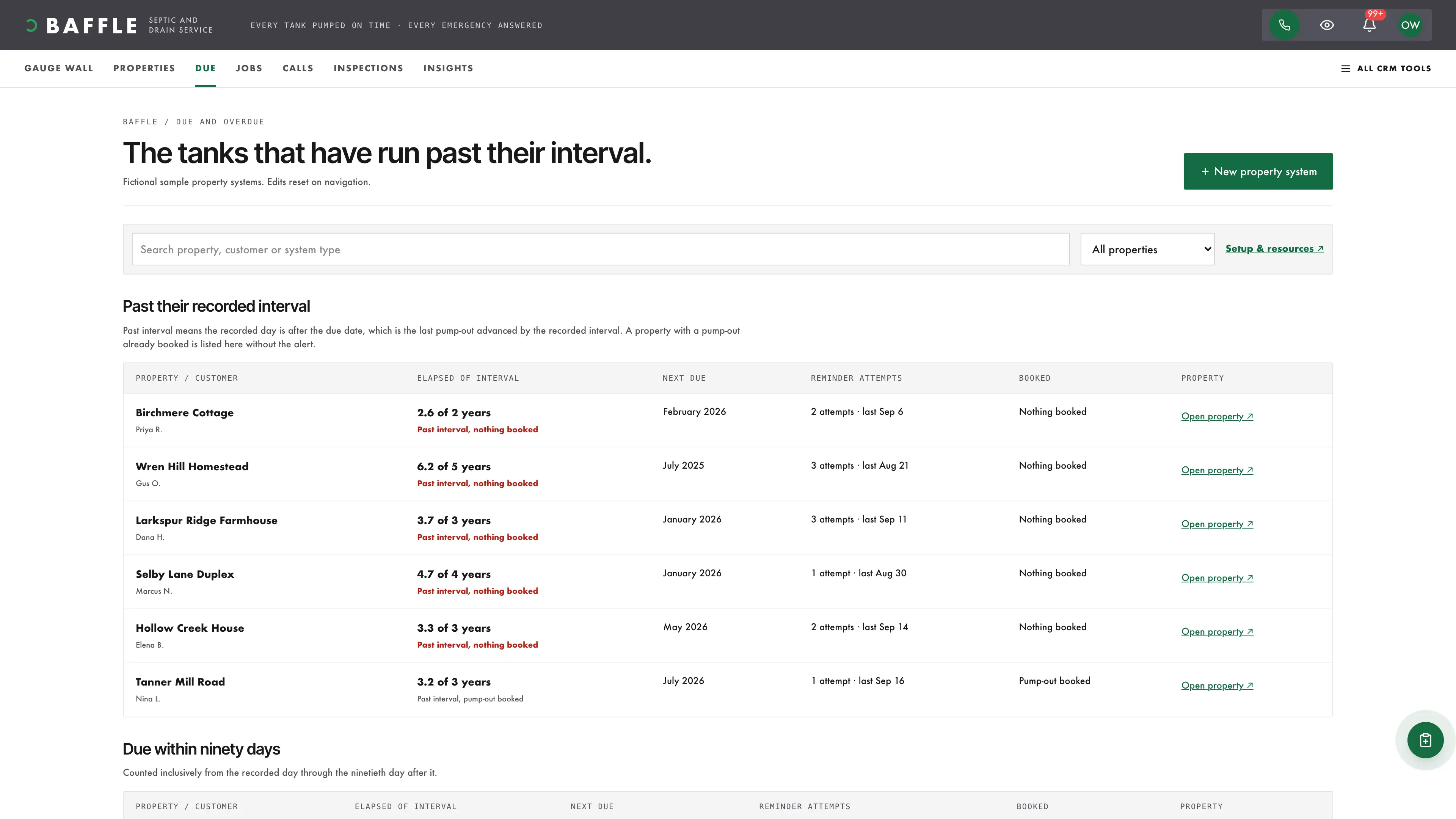Expand the All properties filter dropdown
This screenshot has width=1456, height=819.
pos(1147,249)
